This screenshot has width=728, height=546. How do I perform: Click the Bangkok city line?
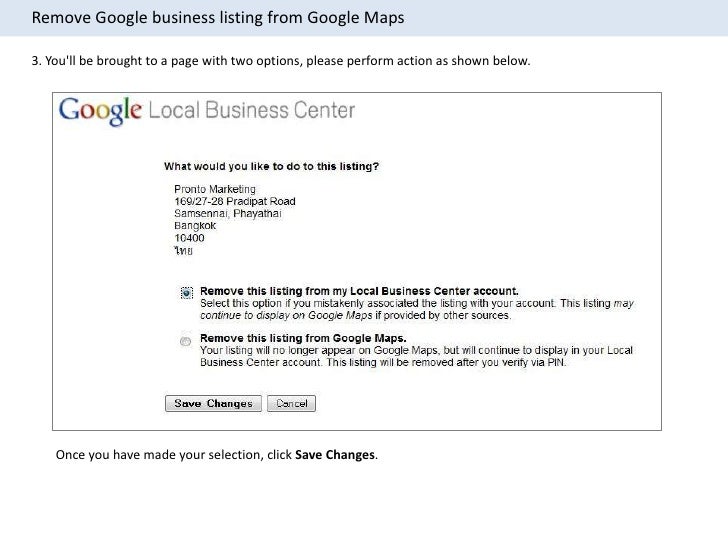pyautogui.click(x=195, y=226)
